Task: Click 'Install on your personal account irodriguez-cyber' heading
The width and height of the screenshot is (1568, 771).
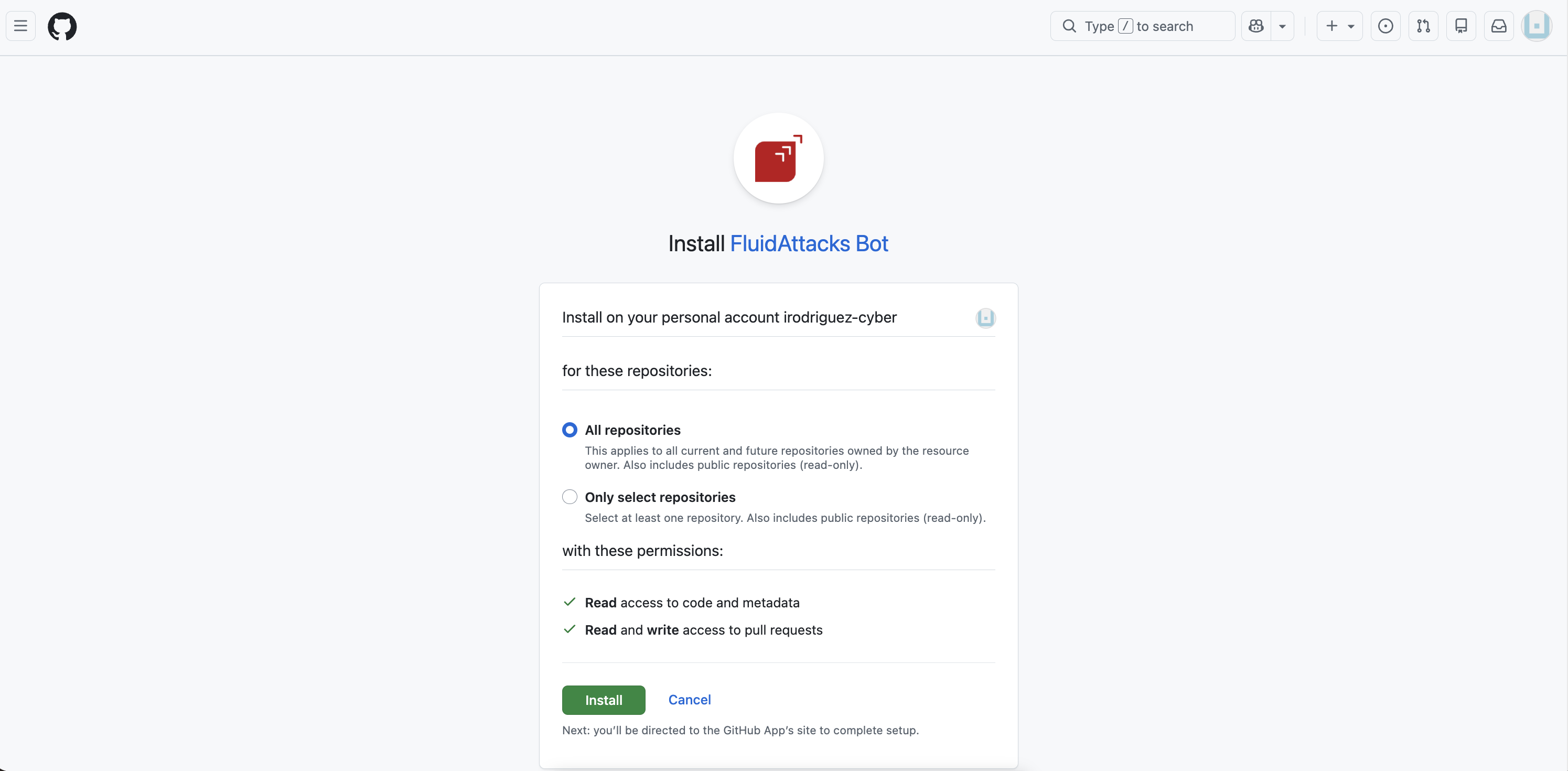Action: (x=729, y=317)
